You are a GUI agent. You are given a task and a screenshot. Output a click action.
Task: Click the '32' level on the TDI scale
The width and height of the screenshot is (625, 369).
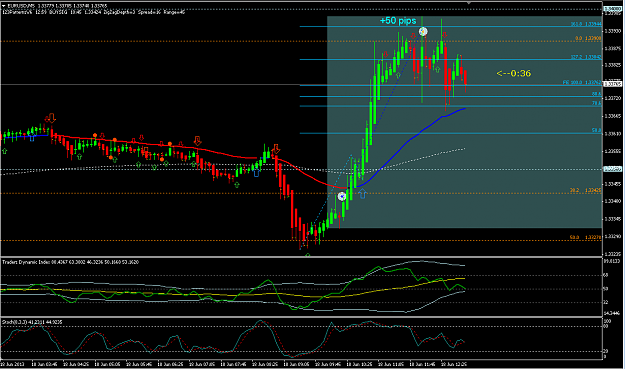[x=605, y=302]
